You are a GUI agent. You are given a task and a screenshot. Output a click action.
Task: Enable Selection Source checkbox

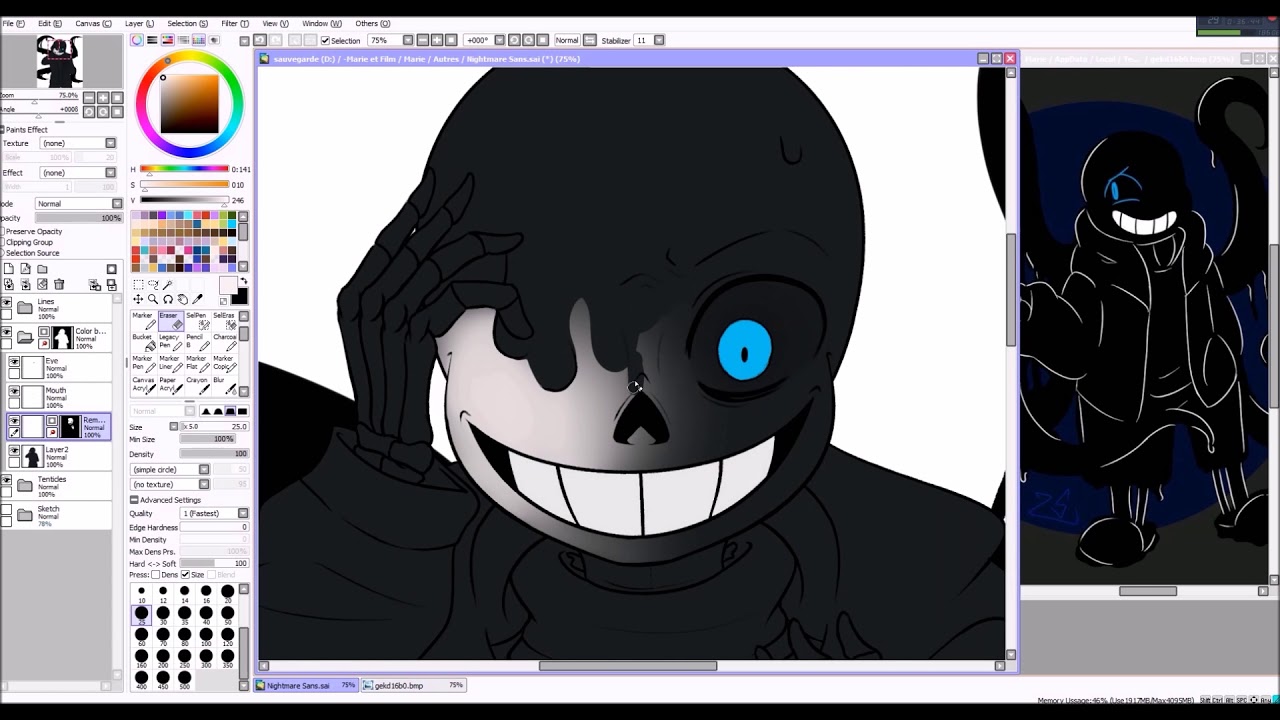tap(3, 253)
